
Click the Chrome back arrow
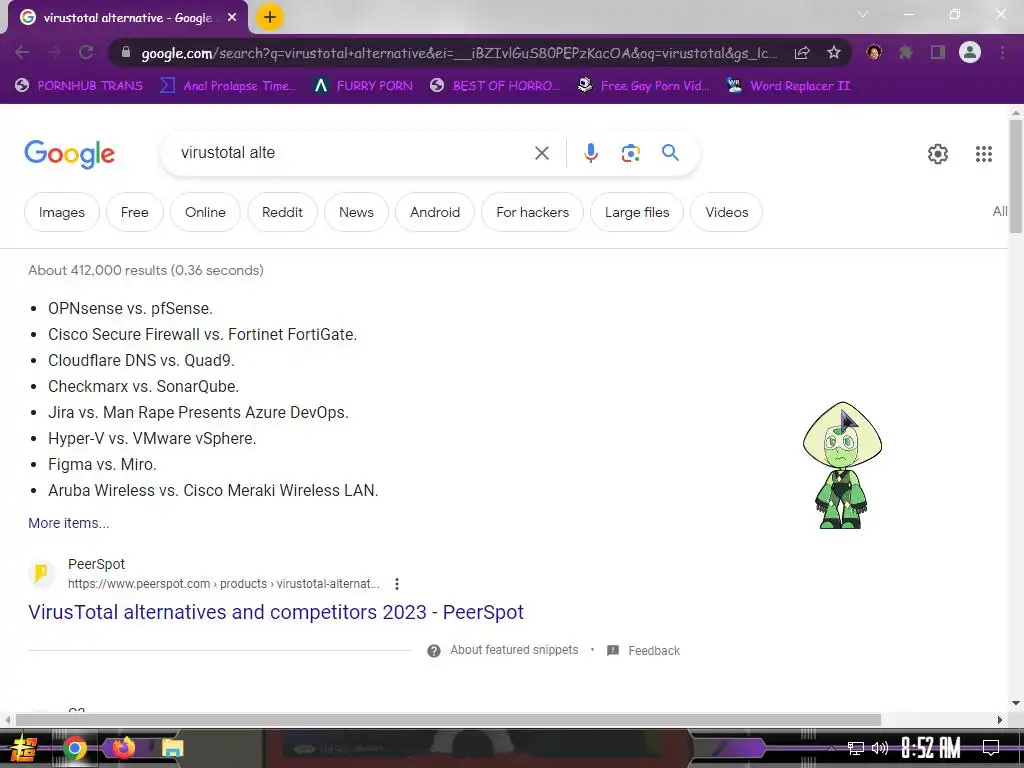coord(22,53)
